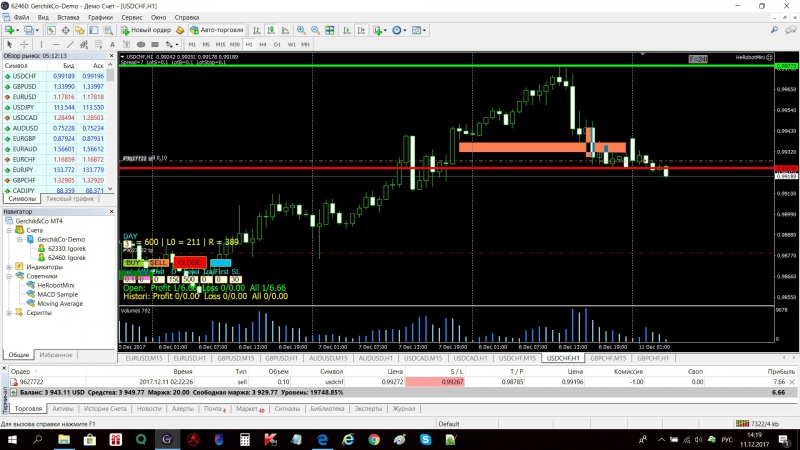Click the red CLOSE chart button
800x450 pixels.
click(189, 263)
